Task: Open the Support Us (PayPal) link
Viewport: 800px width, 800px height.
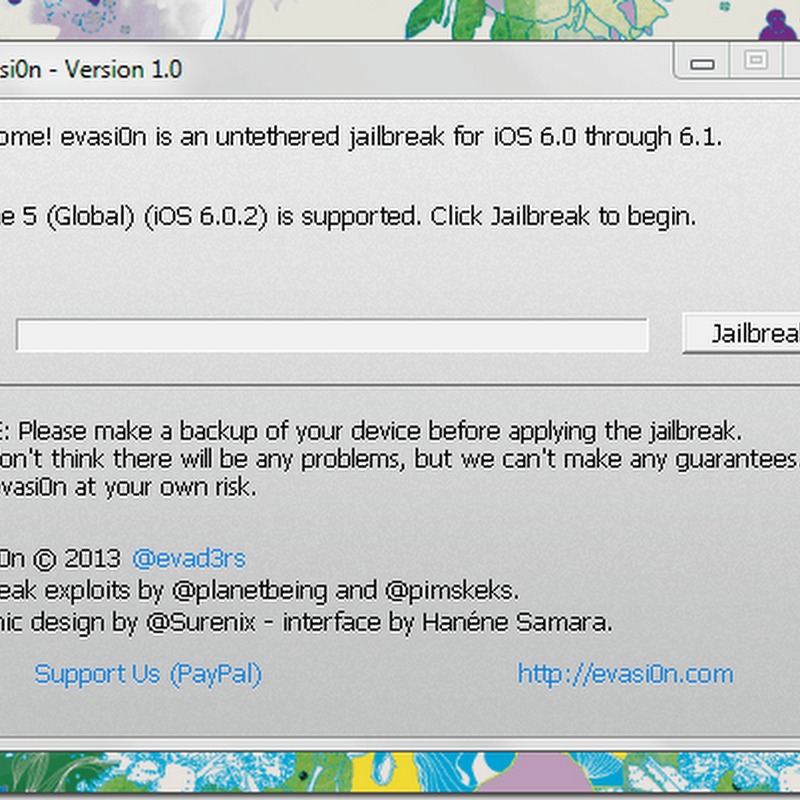Action: (x=148, y=674)
